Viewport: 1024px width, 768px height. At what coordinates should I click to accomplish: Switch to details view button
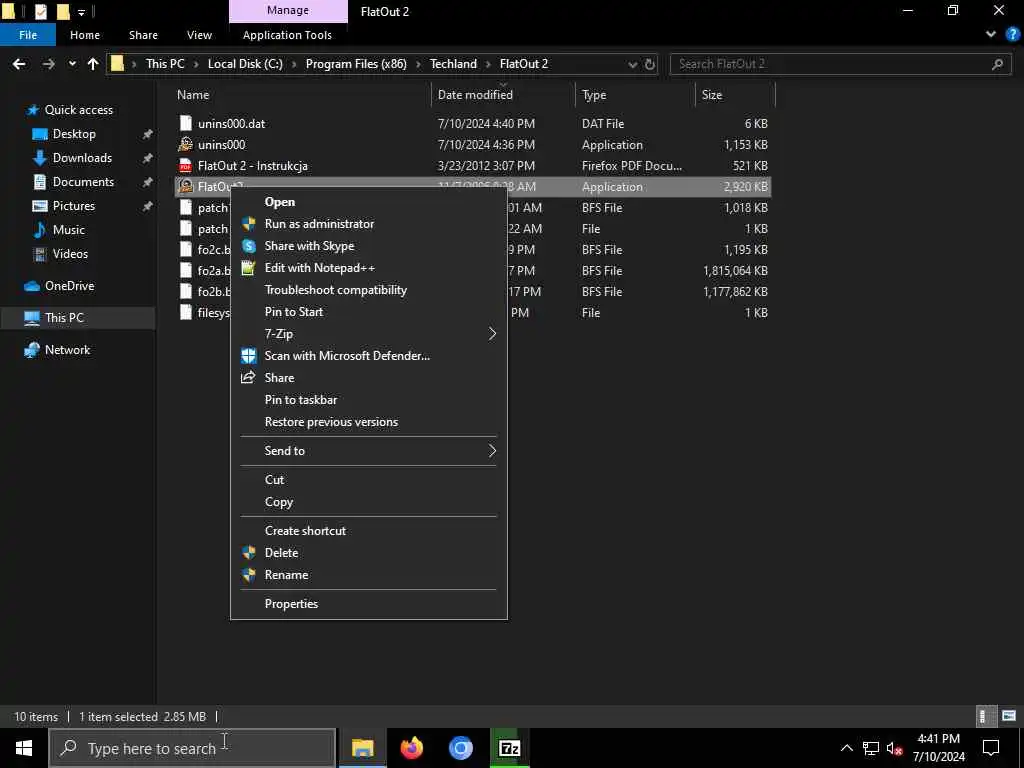click(x=984, y=716)
